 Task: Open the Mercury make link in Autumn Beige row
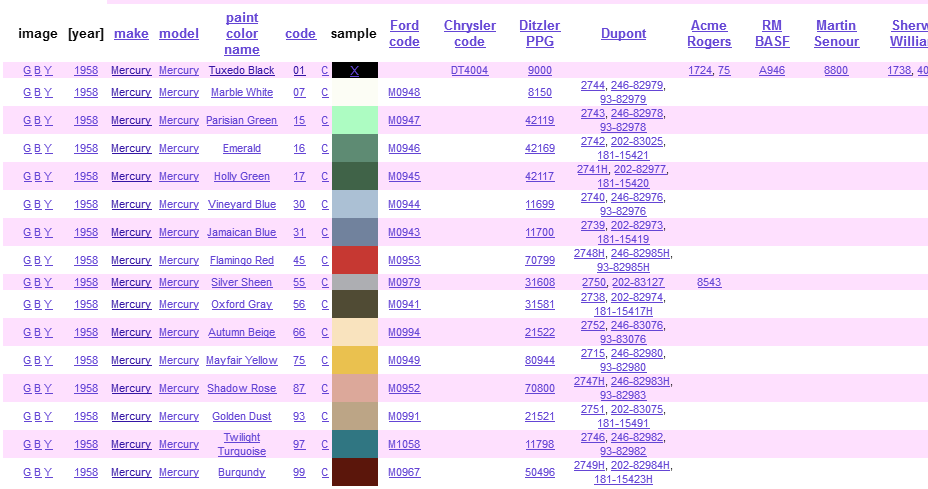coord(131,332)
